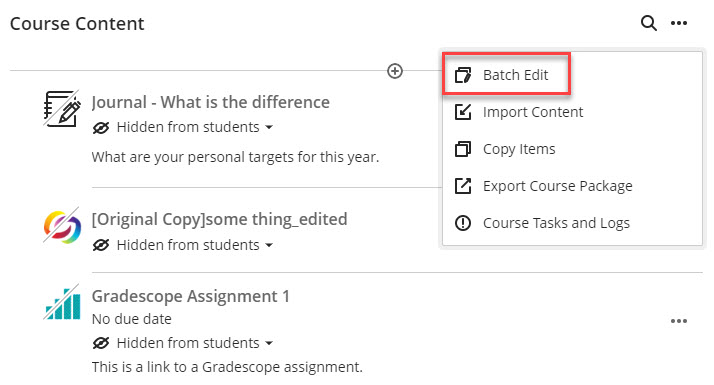Click the Batch Edit pencil icon

[463, 75]
